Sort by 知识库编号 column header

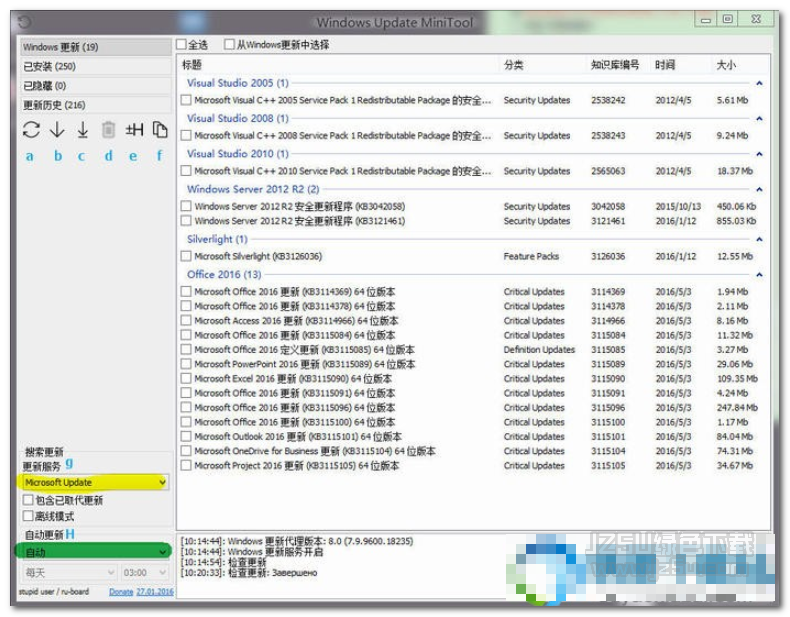click(615, 64)
